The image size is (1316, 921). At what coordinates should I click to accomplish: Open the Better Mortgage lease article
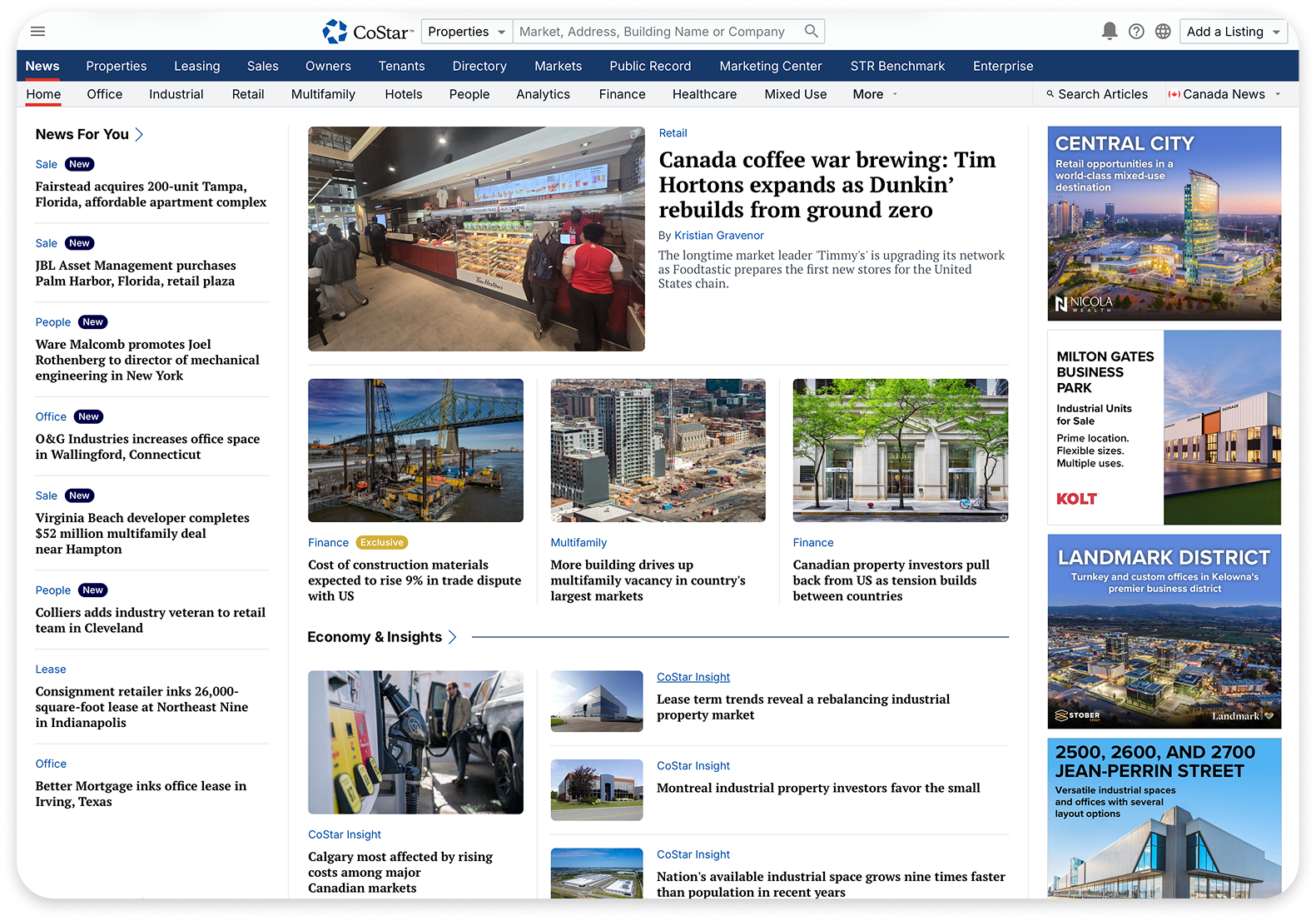[141, 794]
